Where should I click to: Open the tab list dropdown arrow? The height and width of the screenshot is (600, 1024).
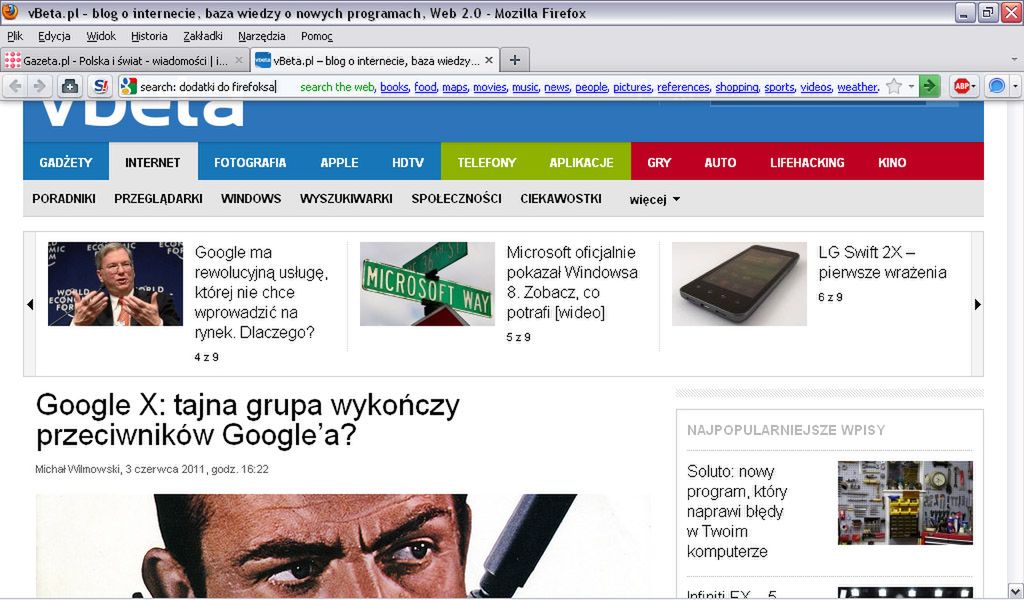tap(1014, 60)
